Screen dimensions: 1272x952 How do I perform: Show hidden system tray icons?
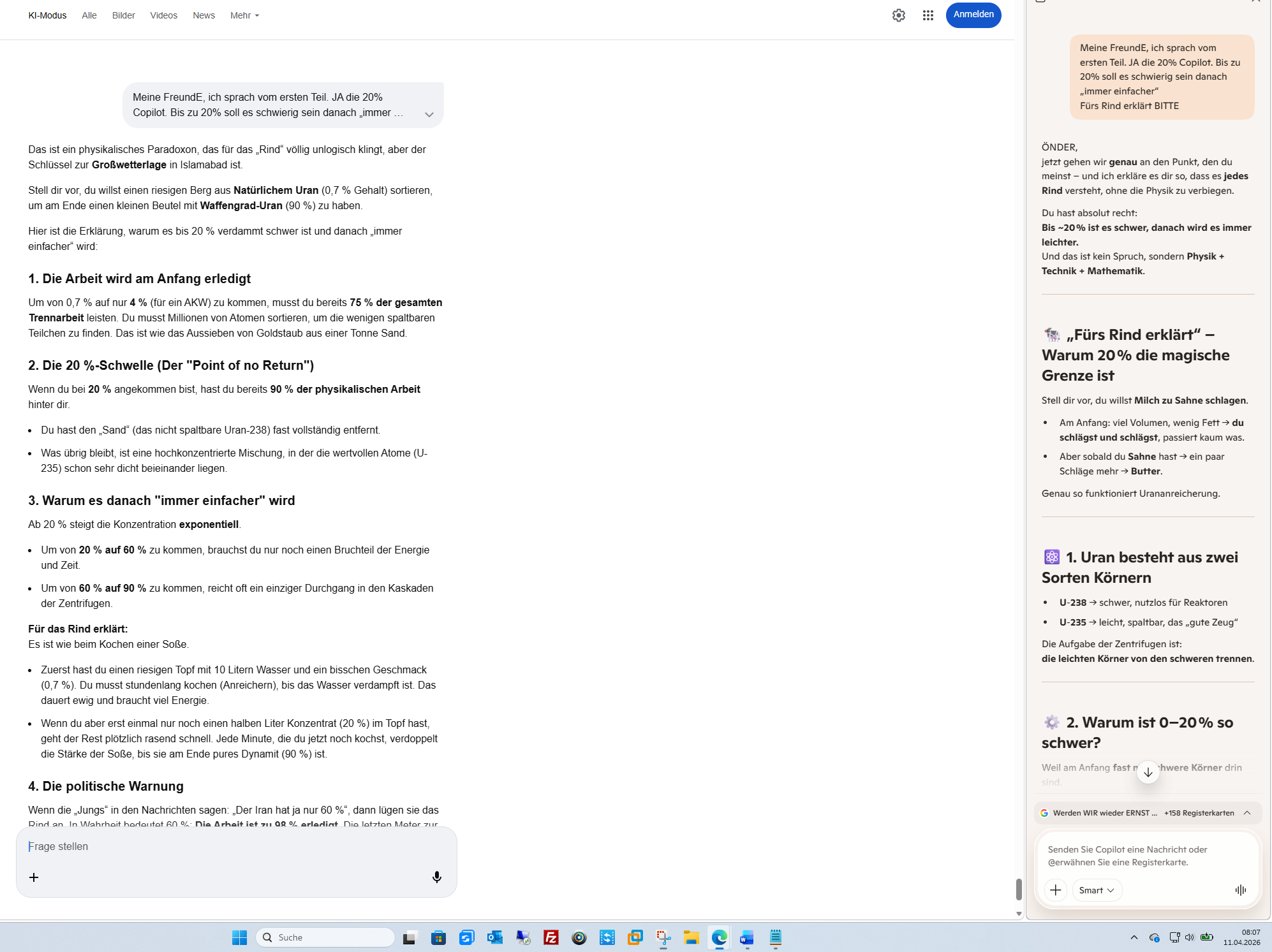click(1134, 937)
